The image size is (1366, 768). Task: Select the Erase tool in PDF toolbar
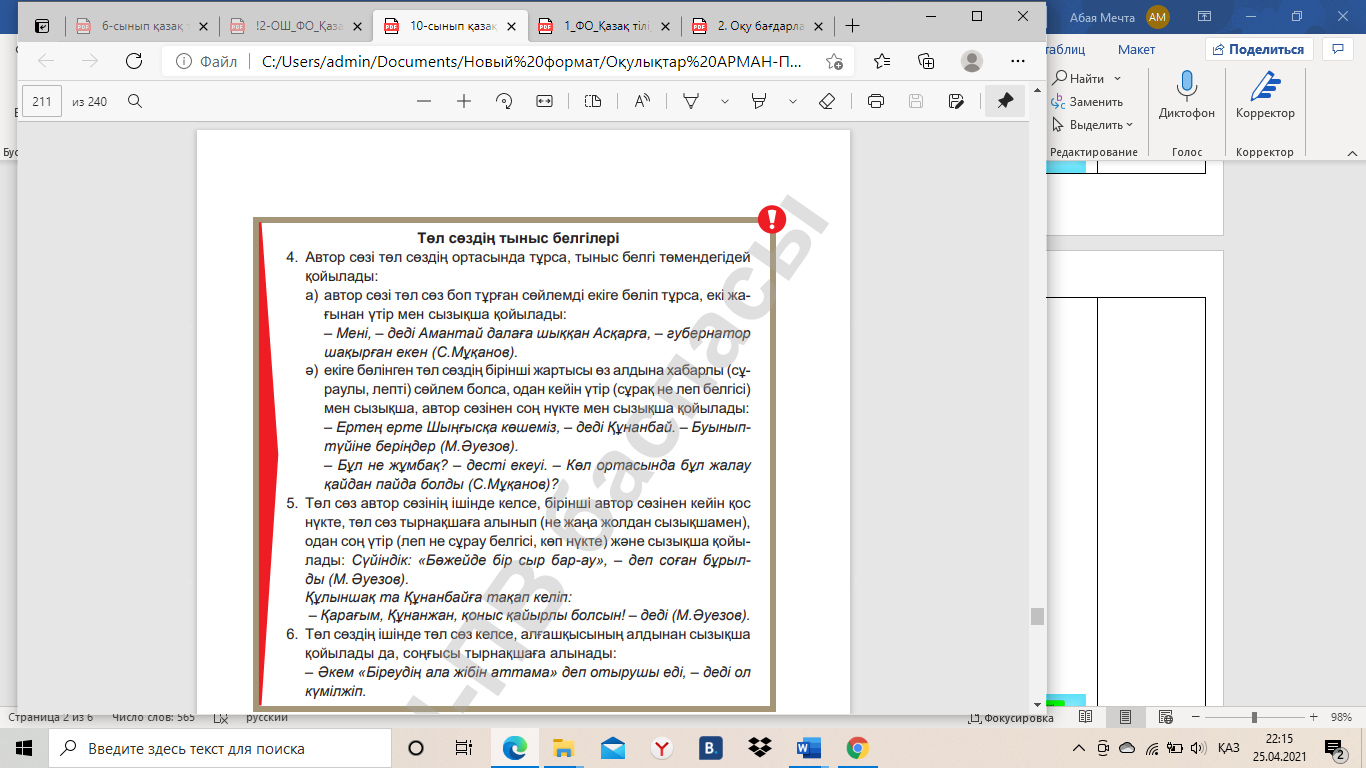[x=826, y=101]
